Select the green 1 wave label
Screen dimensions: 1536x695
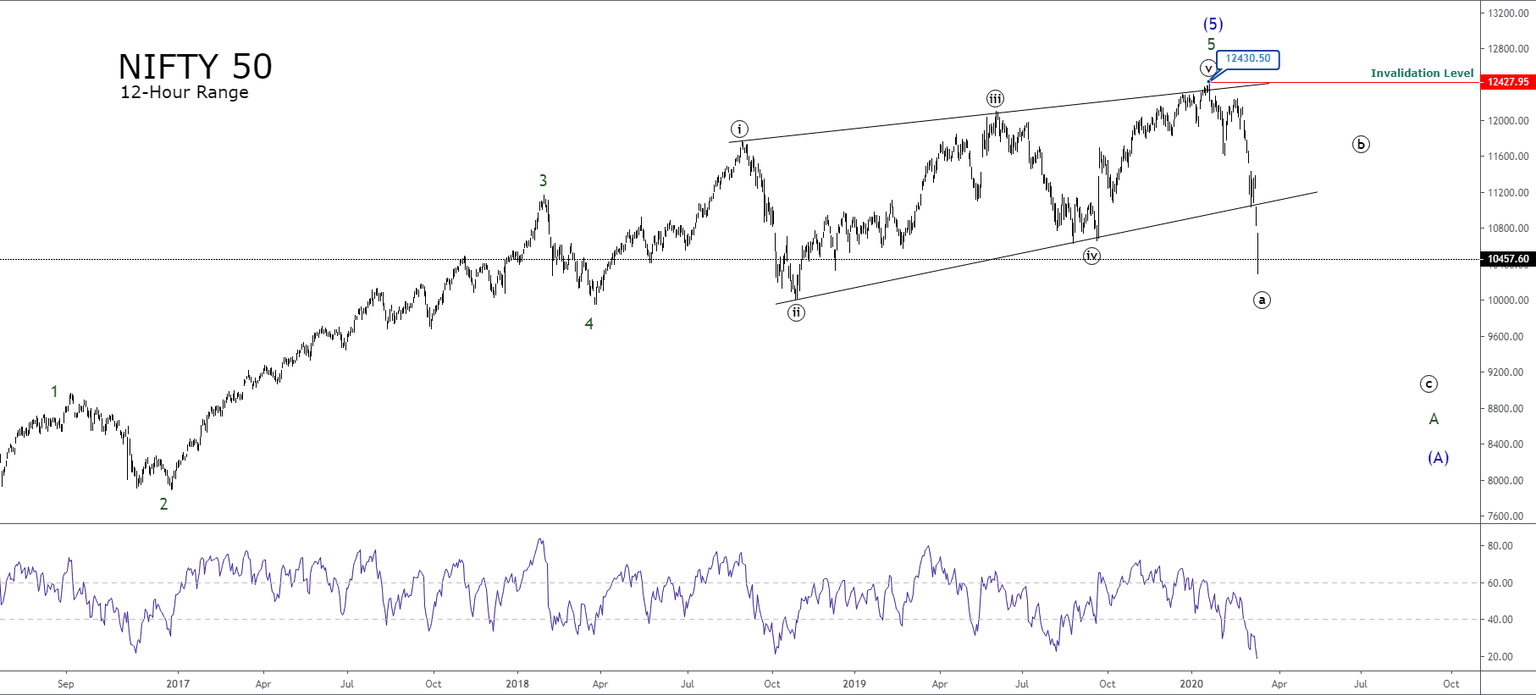(x=55, y=391)
